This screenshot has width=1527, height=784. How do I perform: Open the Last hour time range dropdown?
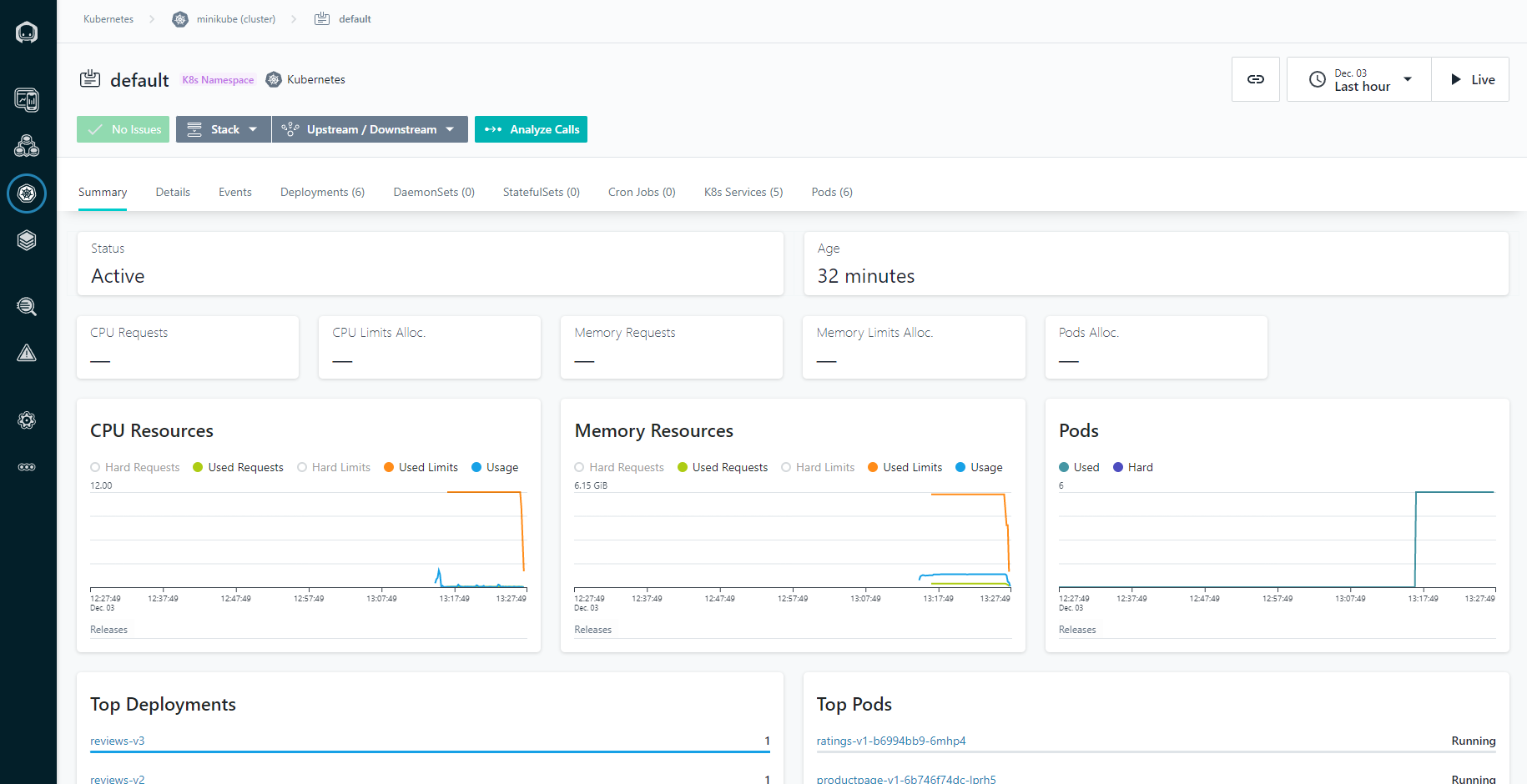coord(1359,79)
